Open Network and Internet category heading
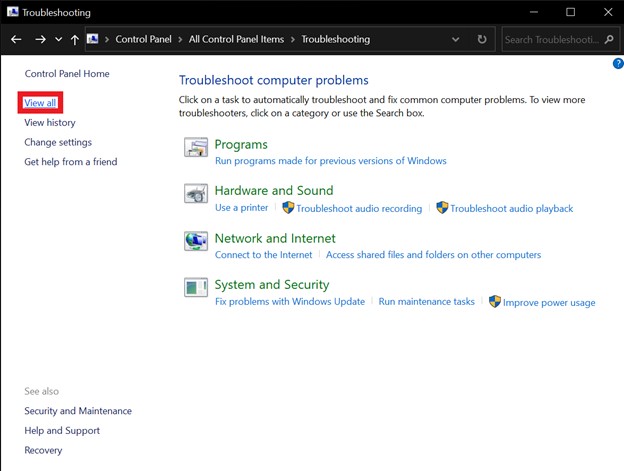The image size is (624, 471). point(275,238)
